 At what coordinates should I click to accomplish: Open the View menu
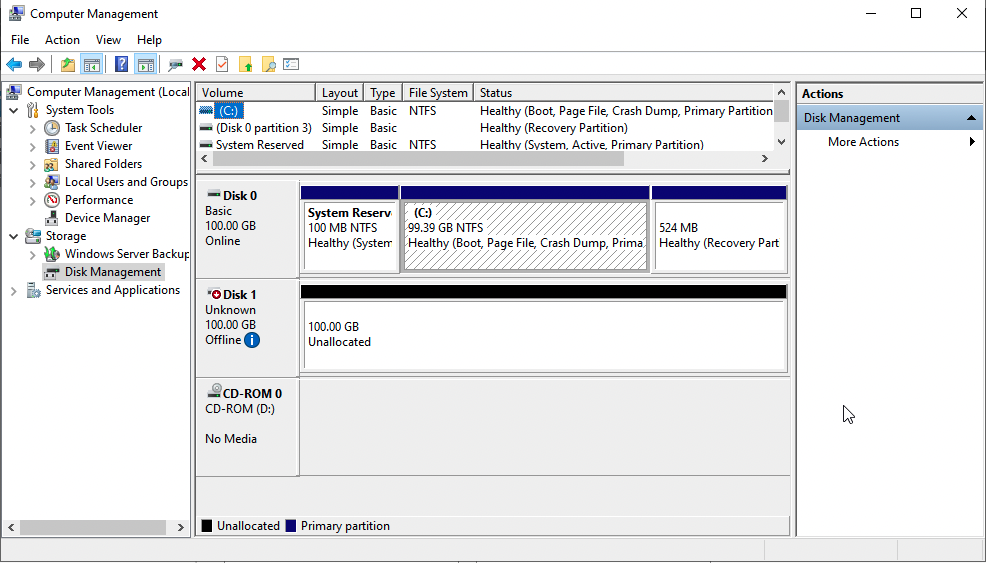[108, 40]
